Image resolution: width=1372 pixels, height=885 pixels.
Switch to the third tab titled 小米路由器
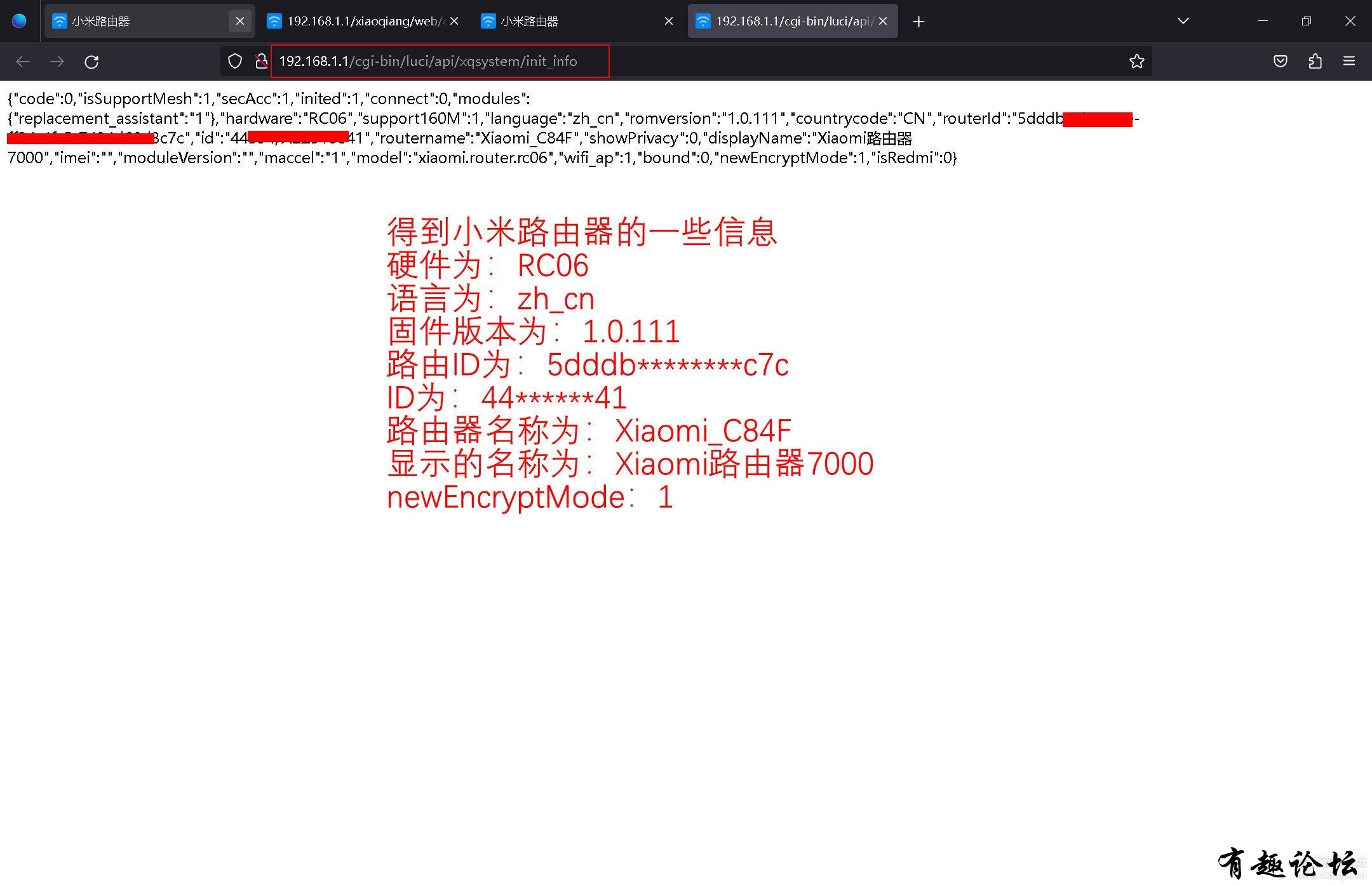(577, 21)
